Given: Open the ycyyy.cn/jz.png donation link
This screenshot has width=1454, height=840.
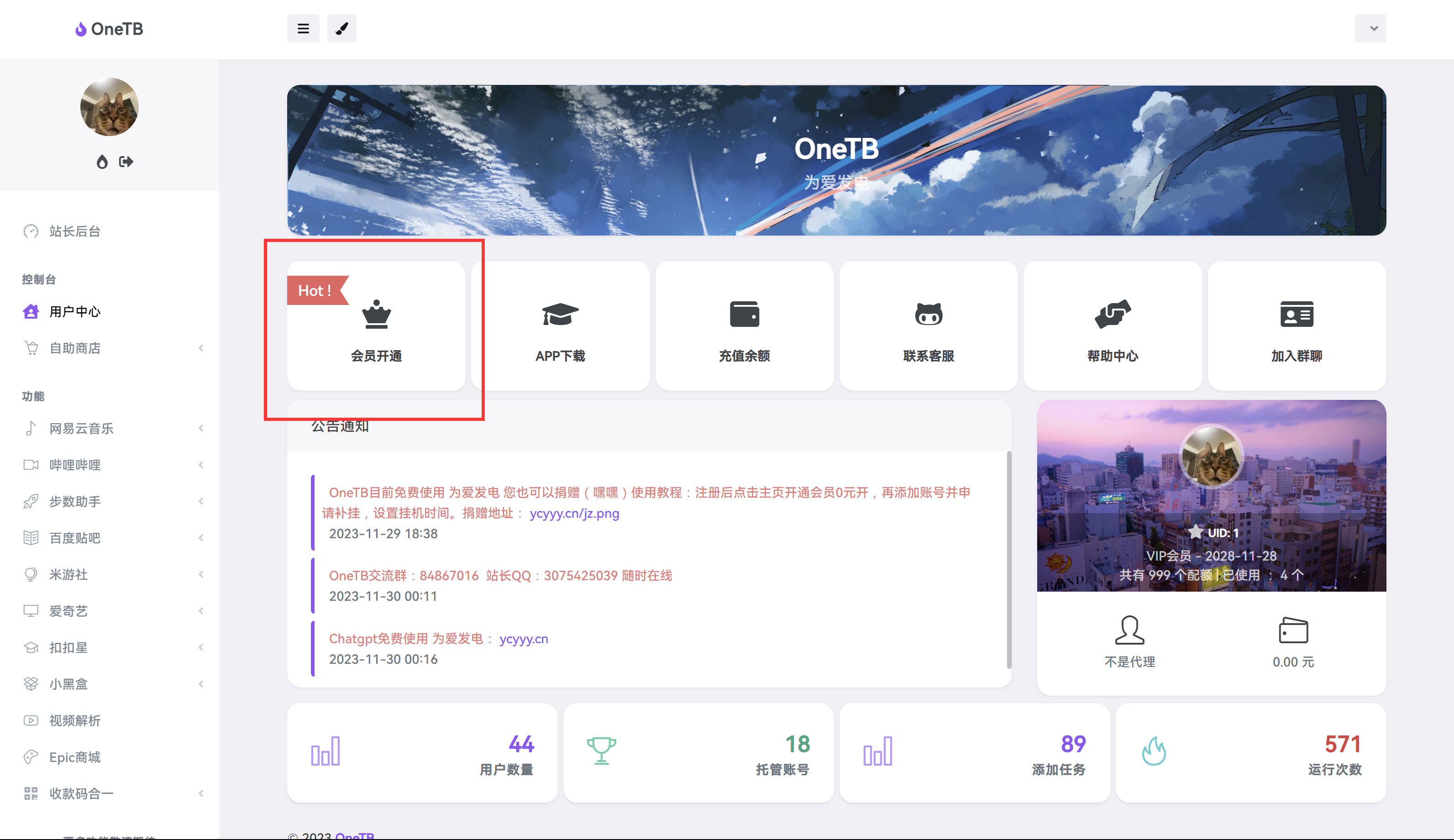Looking at the screenshot, I should click(574, 513).
